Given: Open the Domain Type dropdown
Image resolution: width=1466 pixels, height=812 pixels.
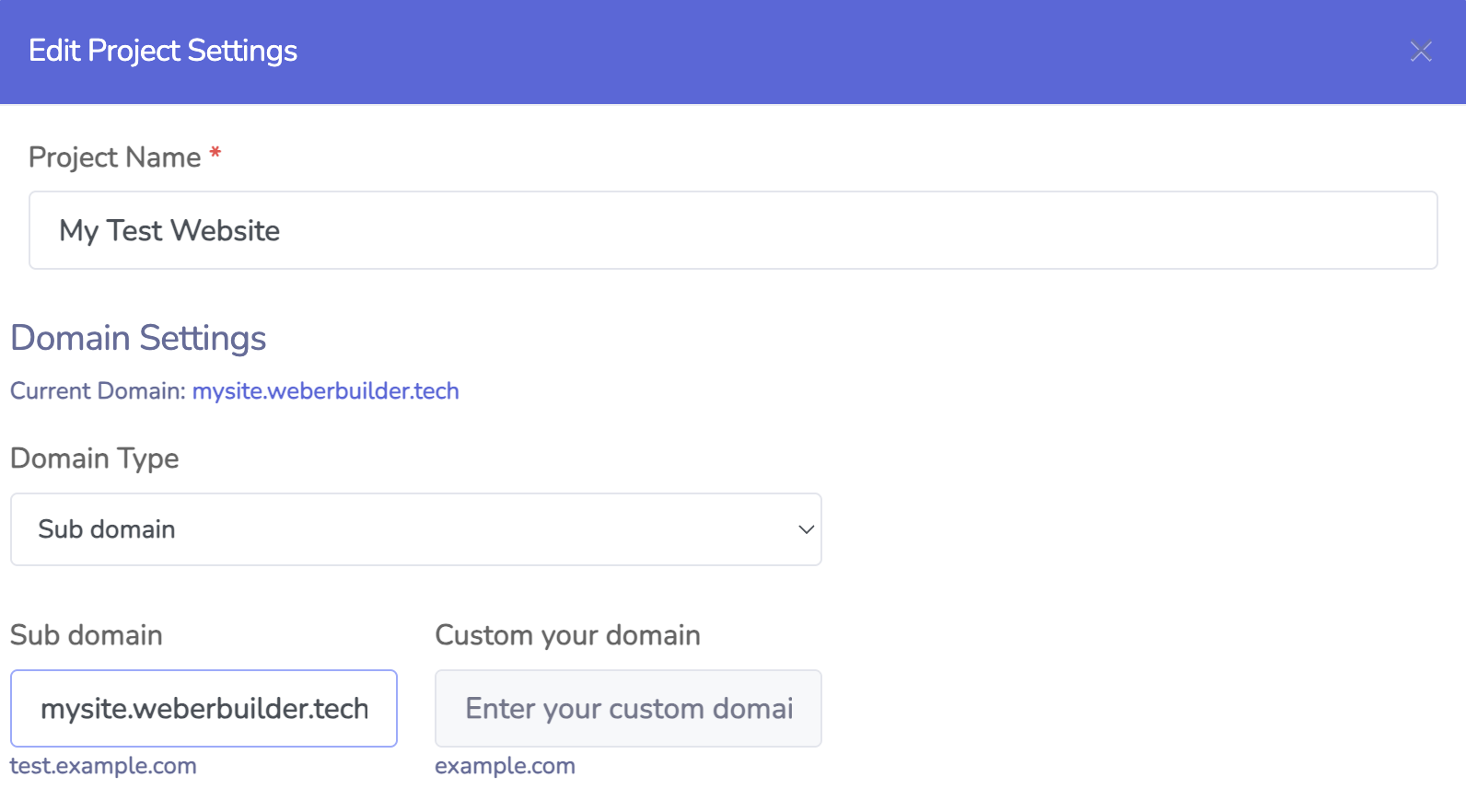Looking at the screenshot, I should tap(415, 529).
